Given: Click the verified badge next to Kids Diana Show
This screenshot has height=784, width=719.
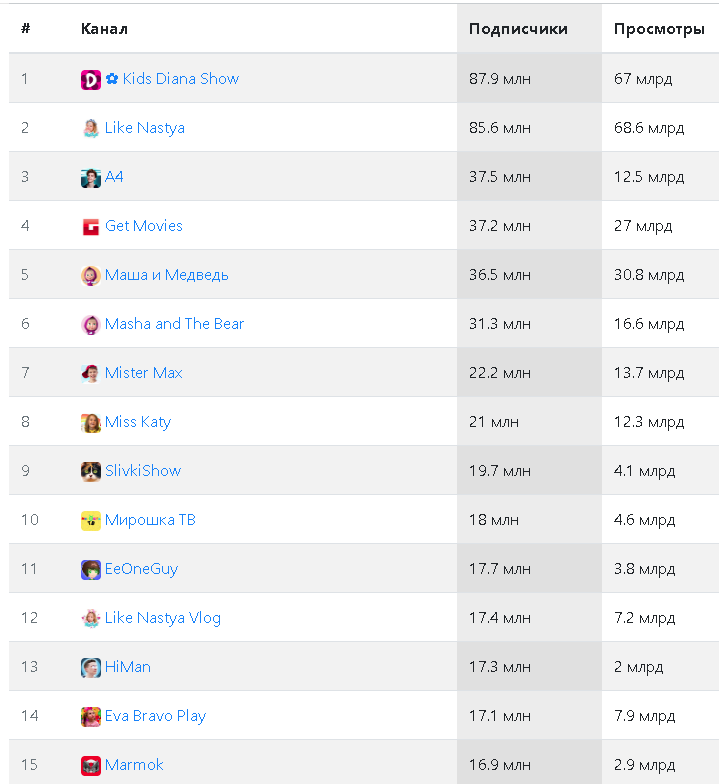Looking at the screenshot, I should [x=112, y=79].
